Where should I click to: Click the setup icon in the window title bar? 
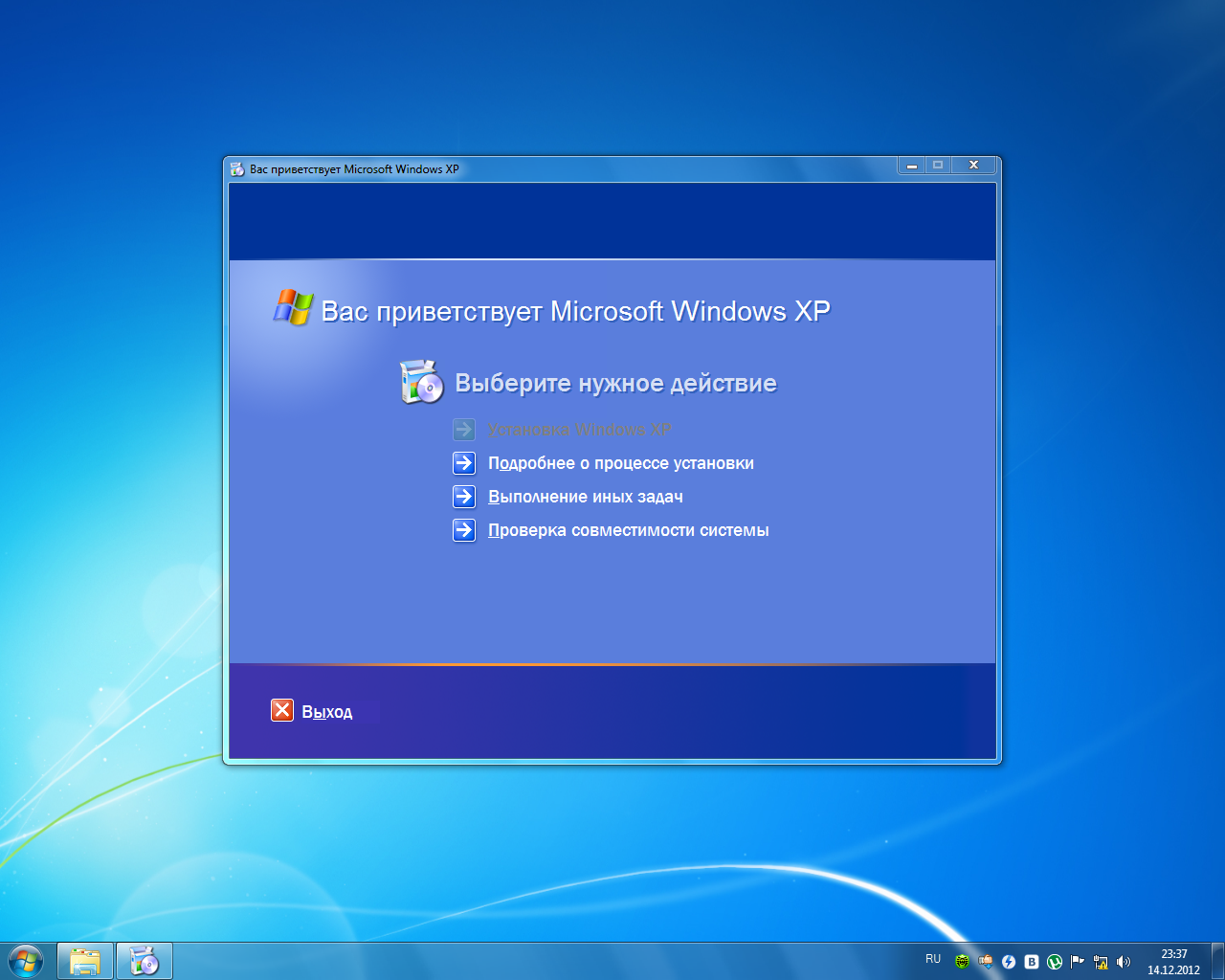point(237,169)
